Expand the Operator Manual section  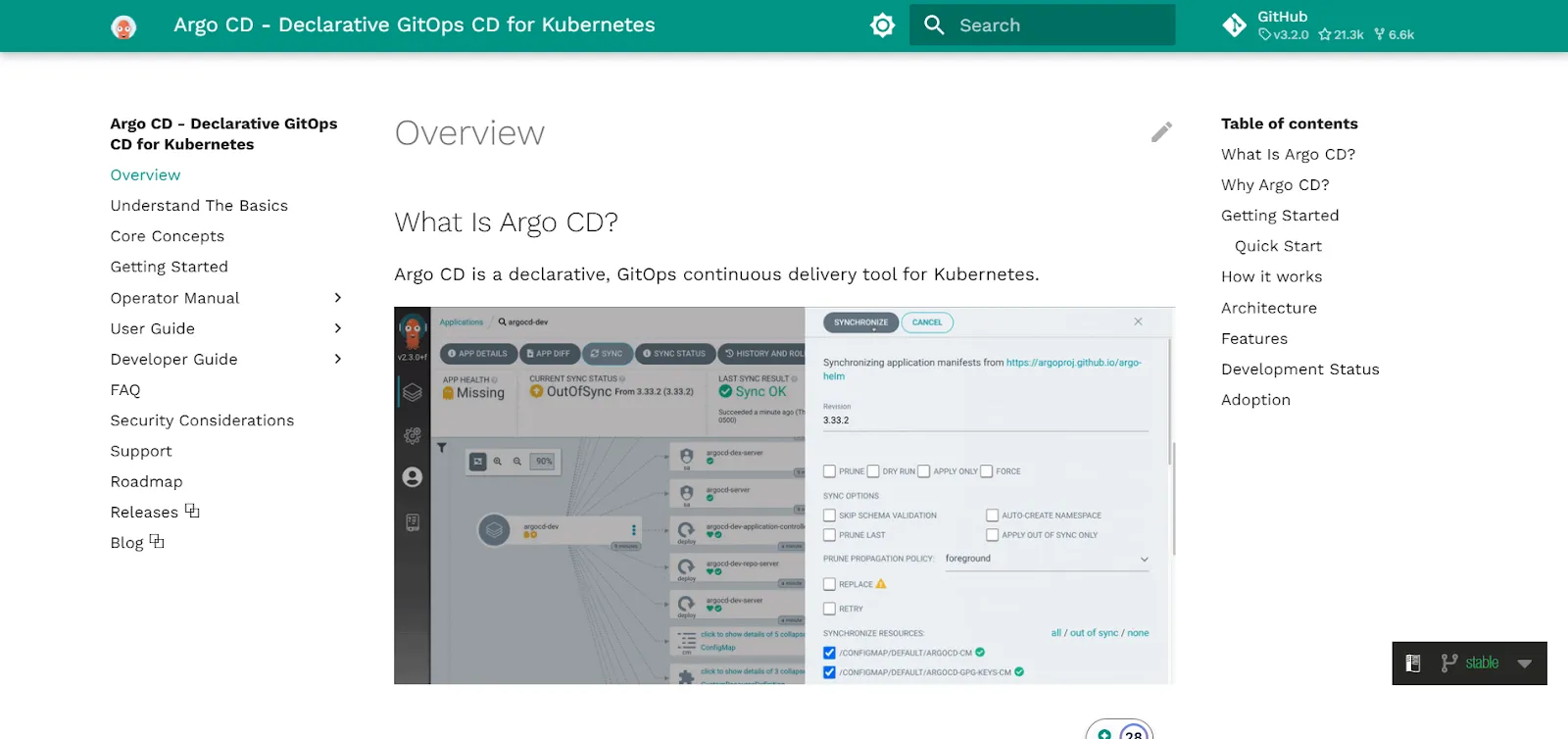point(226,298)
